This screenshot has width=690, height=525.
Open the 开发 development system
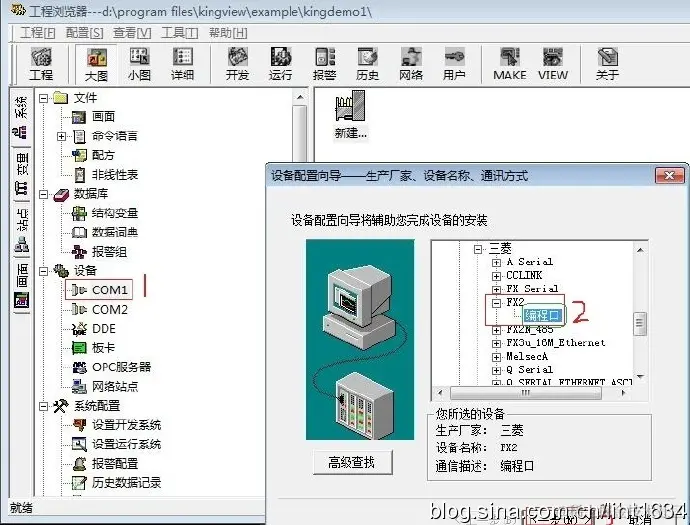pos(238,64)
